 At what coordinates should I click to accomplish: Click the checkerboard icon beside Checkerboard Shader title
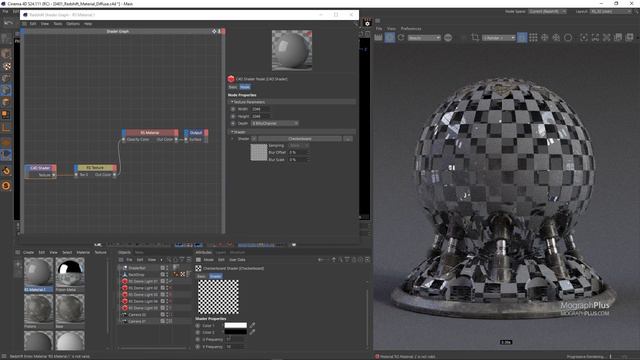(x=198, y=268)
